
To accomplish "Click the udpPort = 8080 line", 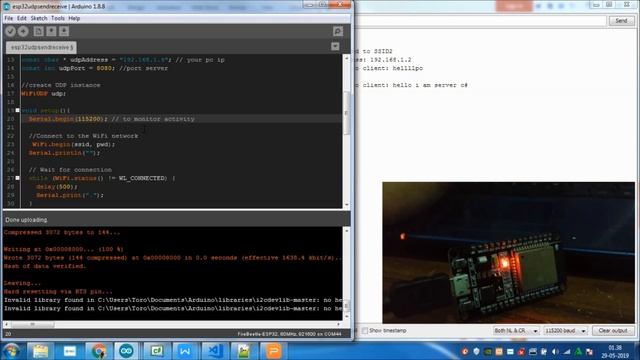I will (x=94, y=68).
